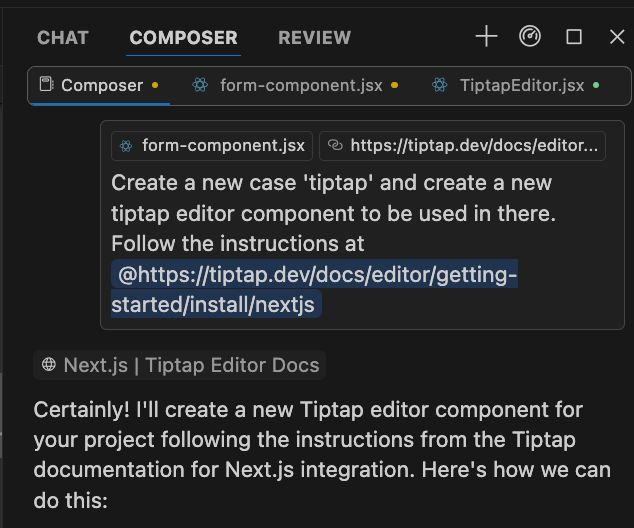Screen dimensions: 634x528
Task: Open the highlighted @https://tiptap.dev link in prompt
Action: 318,275
